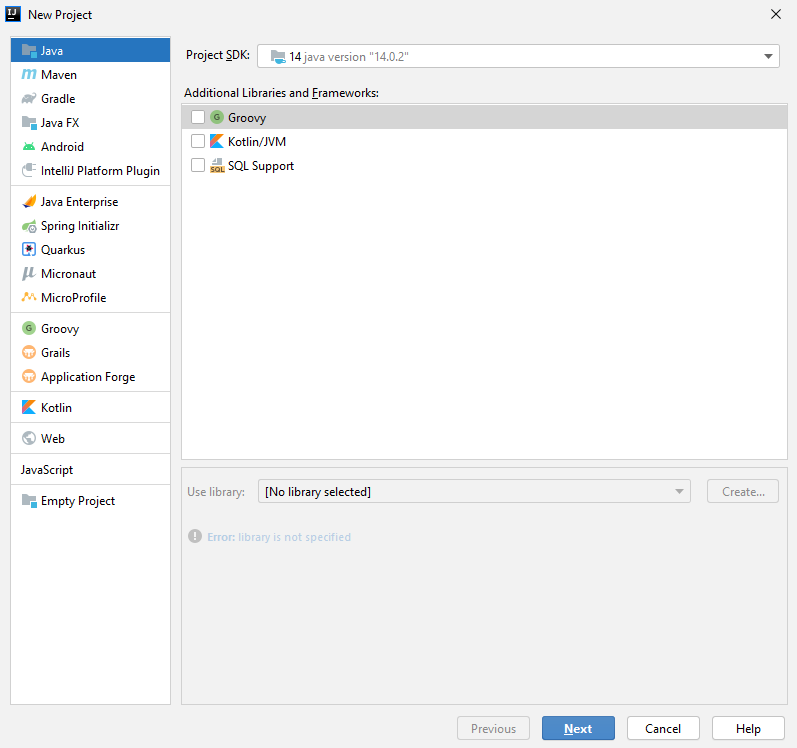
Task: Click 'Error: library is not specified' text
Action: [x=279, y=537]
